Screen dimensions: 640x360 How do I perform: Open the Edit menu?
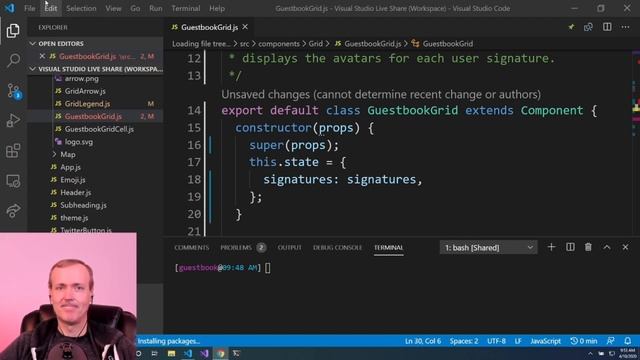click(51, 8)
